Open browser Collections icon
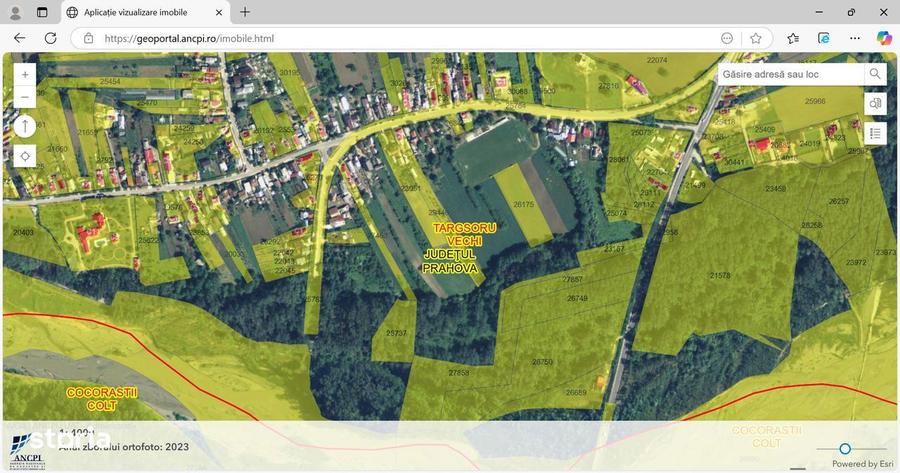 (x=824, y=38)
